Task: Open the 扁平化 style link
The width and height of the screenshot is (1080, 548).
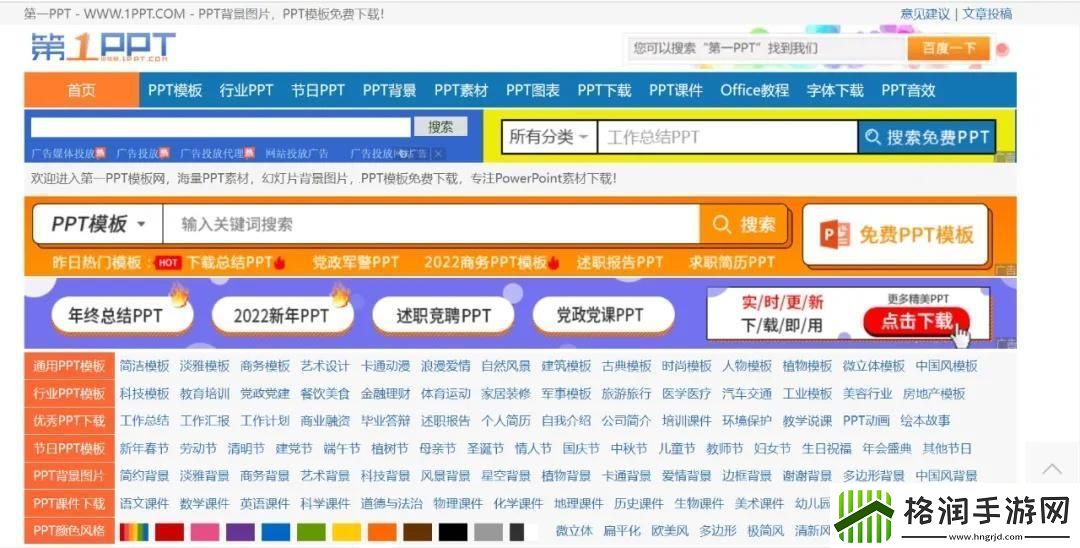Action: (x=622, y=531)
